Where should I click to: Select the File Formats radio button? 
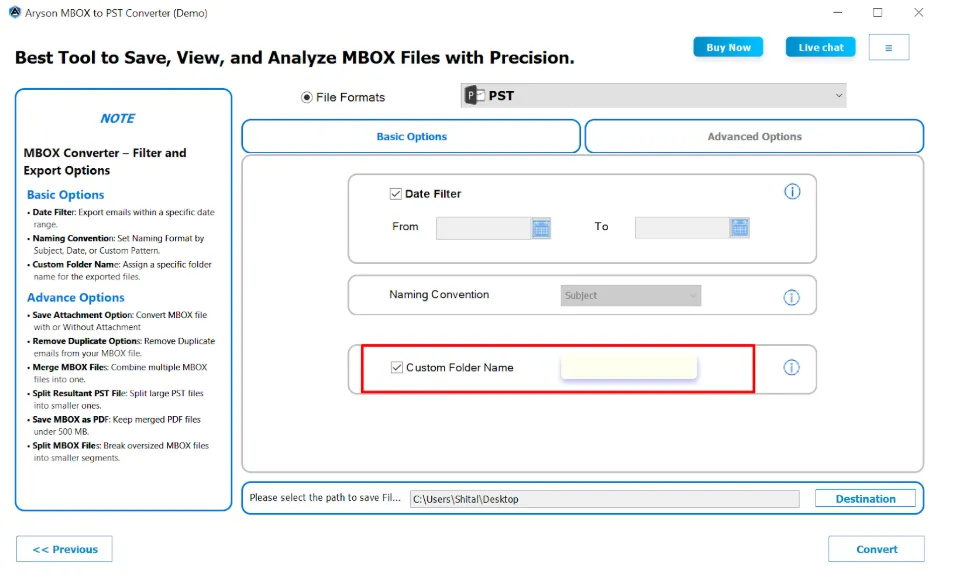[306, 97]
